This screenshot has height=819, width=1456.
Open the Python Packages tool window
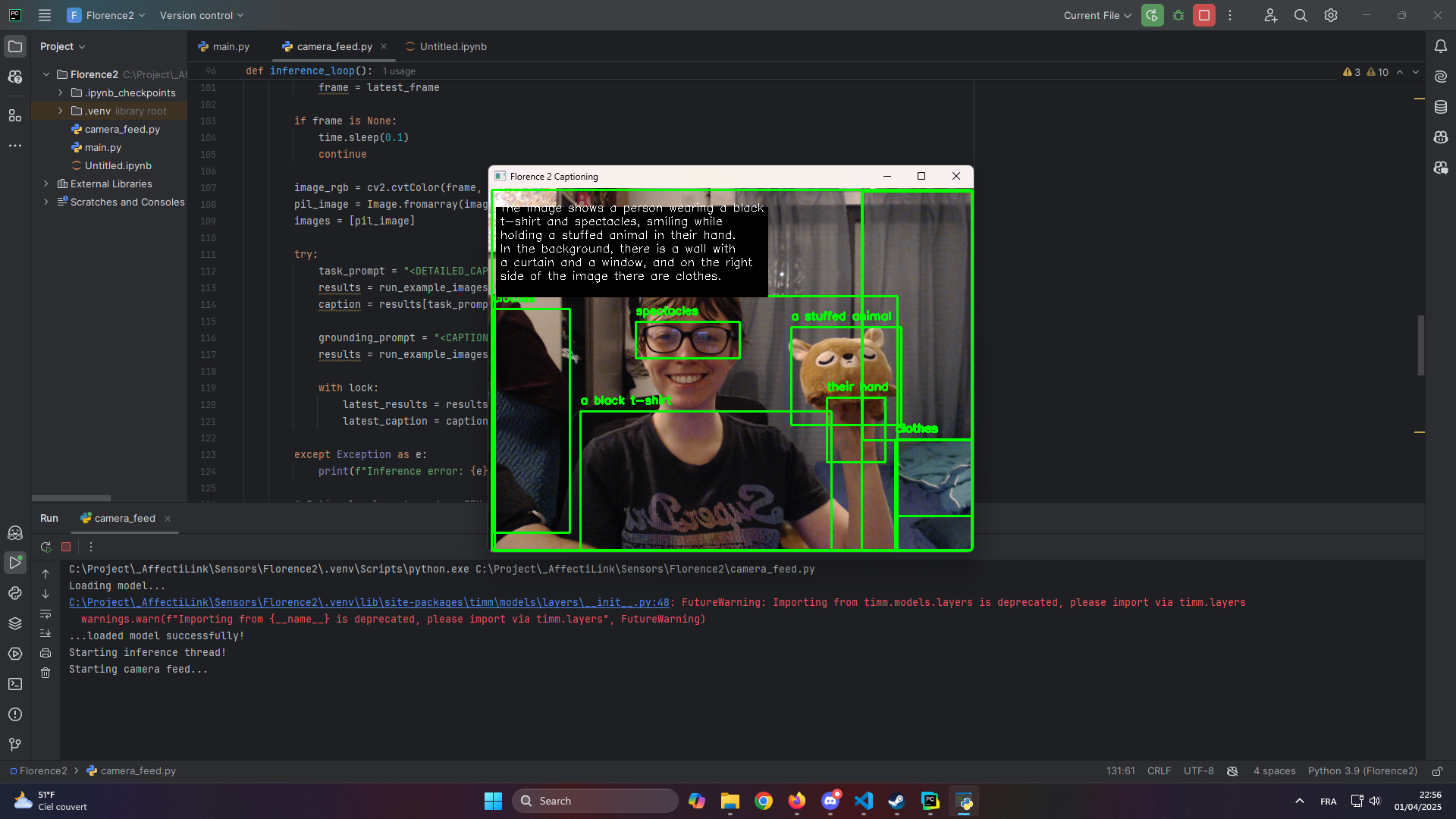tap(15, 623)
